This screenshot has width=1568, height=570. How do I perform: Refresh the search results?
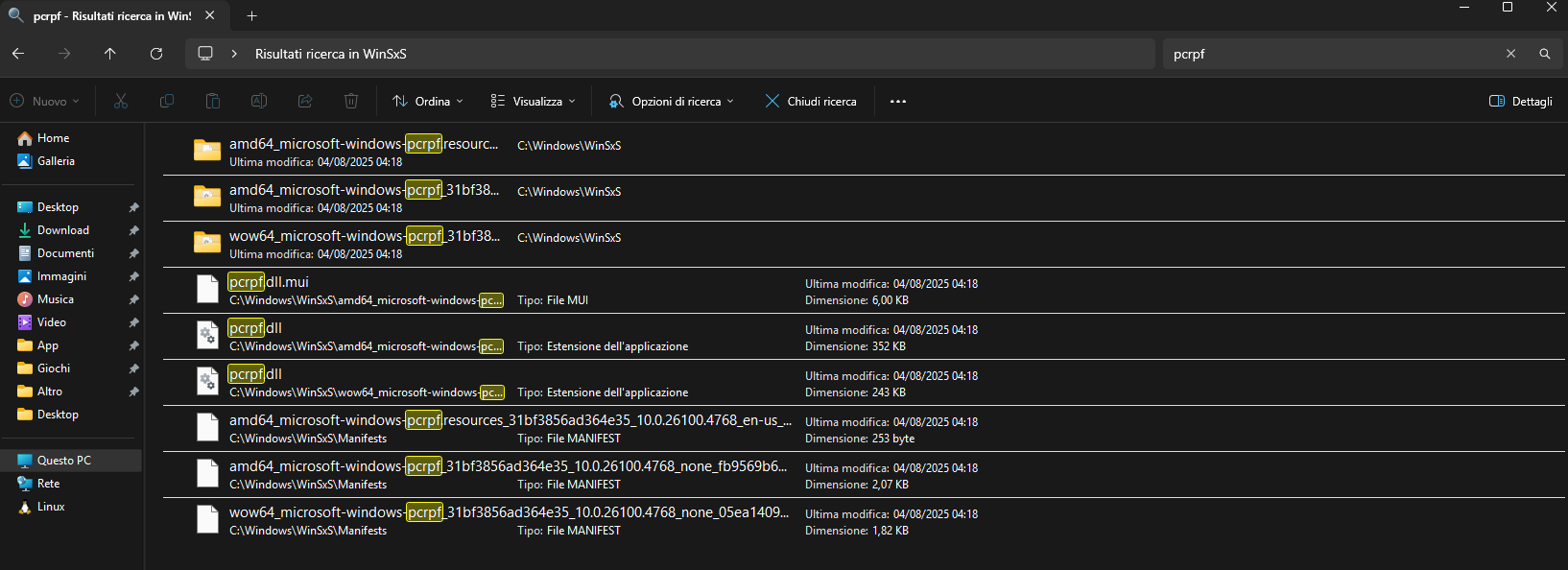tap(156, 54)
